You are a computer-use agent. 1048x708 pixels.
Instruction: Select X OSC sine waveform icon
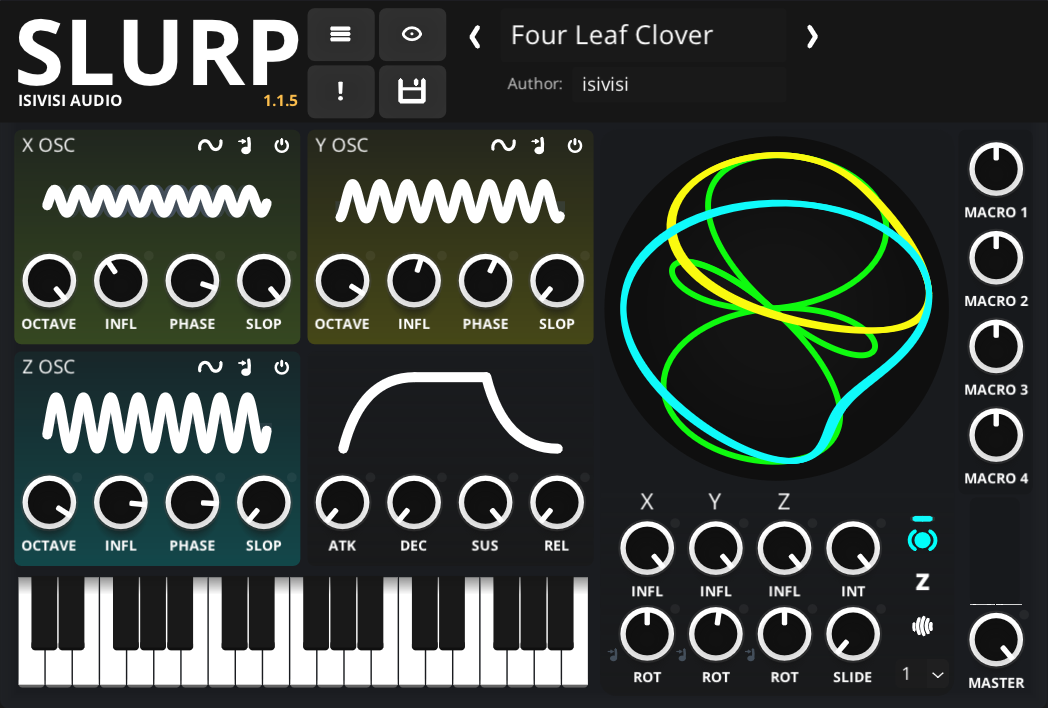click(210, 145)
